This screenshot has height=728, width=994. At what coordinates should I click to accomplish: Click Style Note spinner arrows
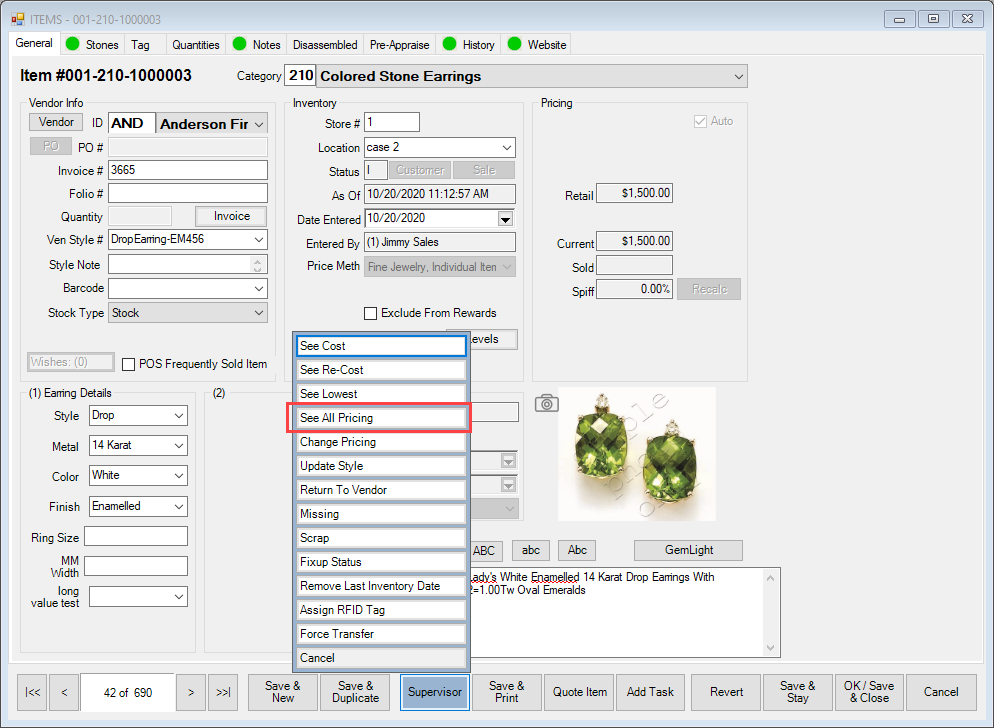pyautogui.click(x=258, y=265)
